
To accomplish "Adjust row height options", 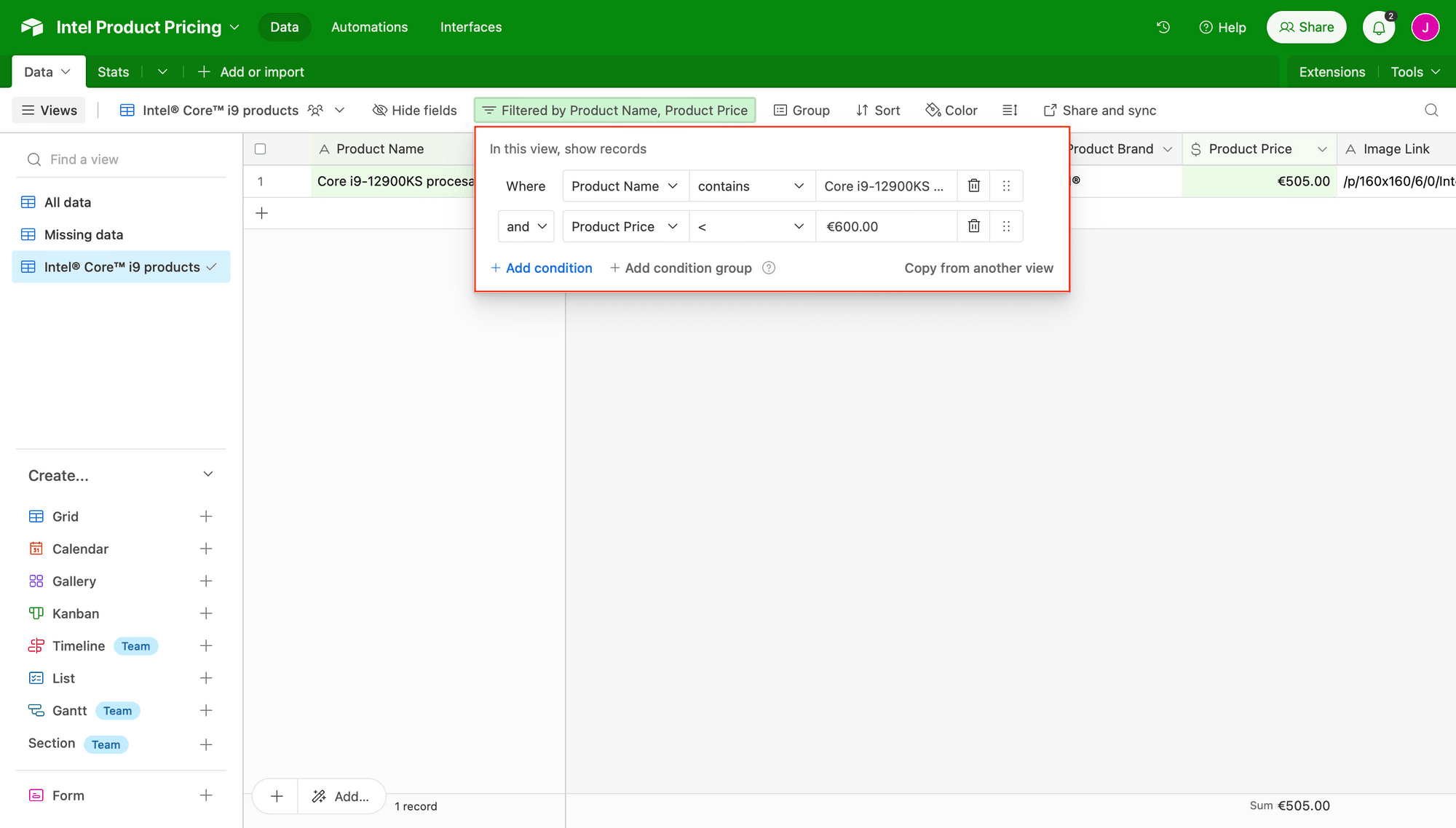I will [x=1010, y=110].
